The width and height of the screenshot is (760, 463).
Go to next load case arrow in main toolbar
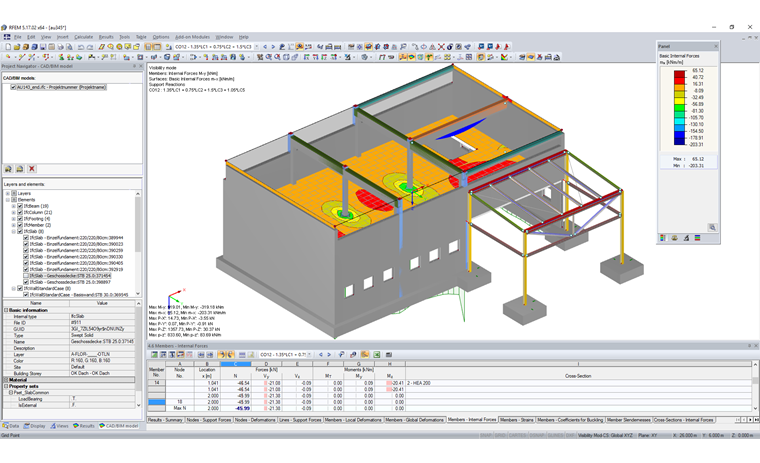click(x=273, y=47)
